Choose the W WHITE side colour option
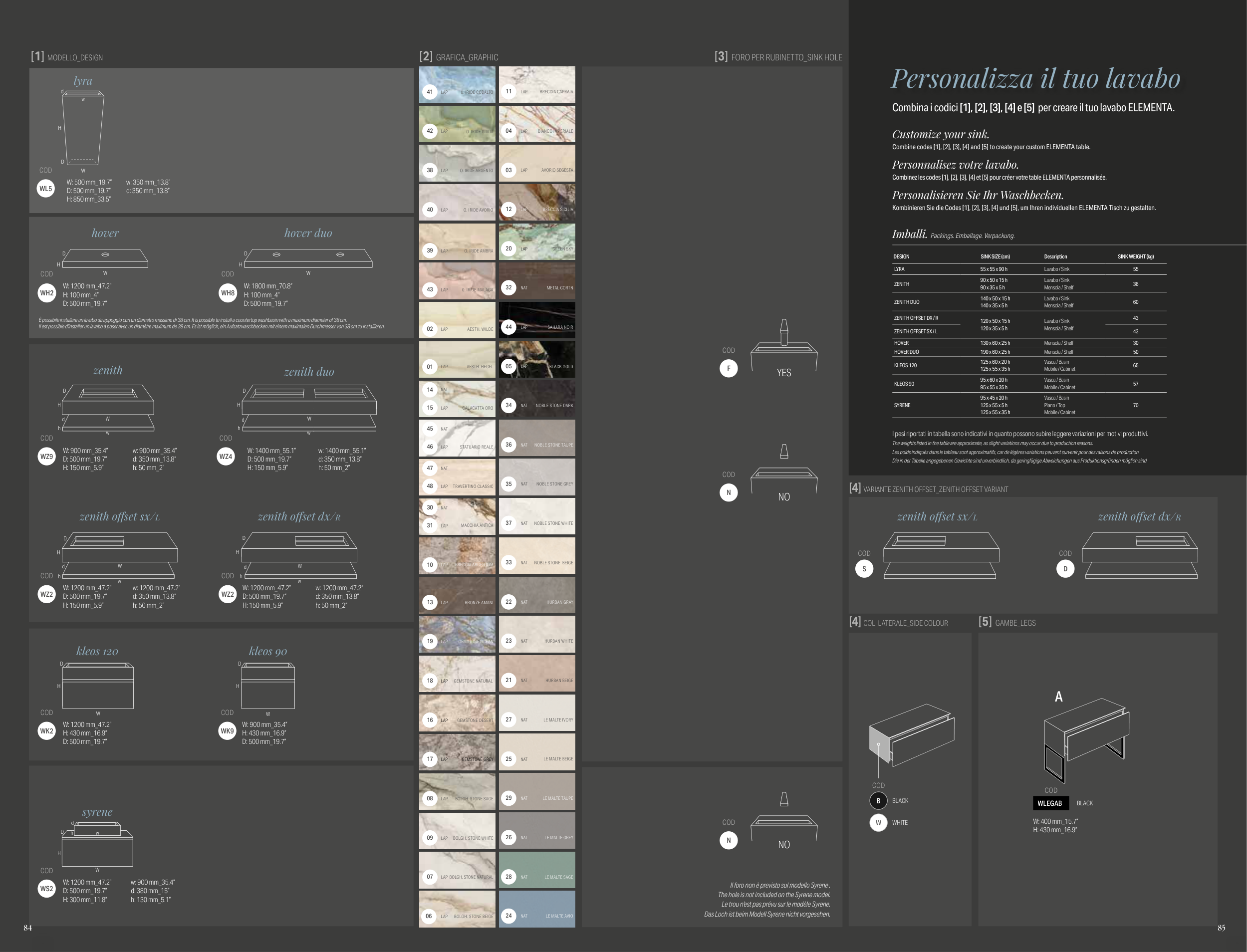The width and height of the screenshot is (1247, 952). (878, 823)
